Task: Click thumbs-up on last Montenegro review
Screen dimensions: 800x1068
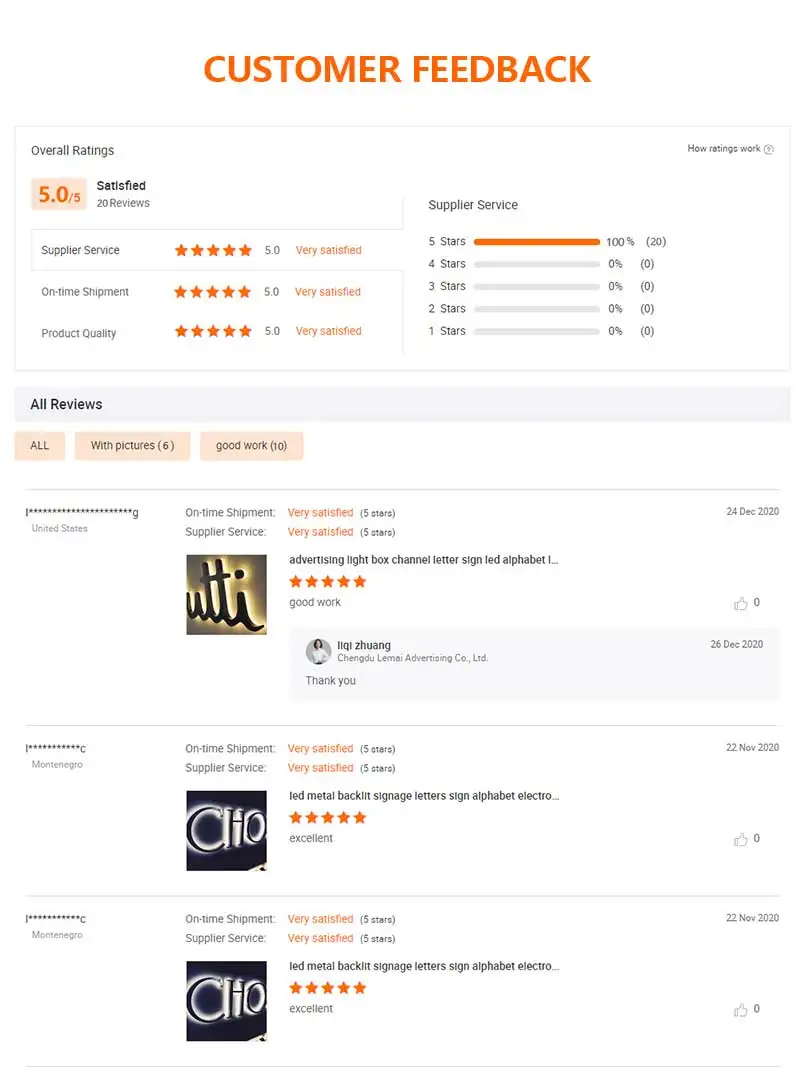Action: [x=741, y=1010]
